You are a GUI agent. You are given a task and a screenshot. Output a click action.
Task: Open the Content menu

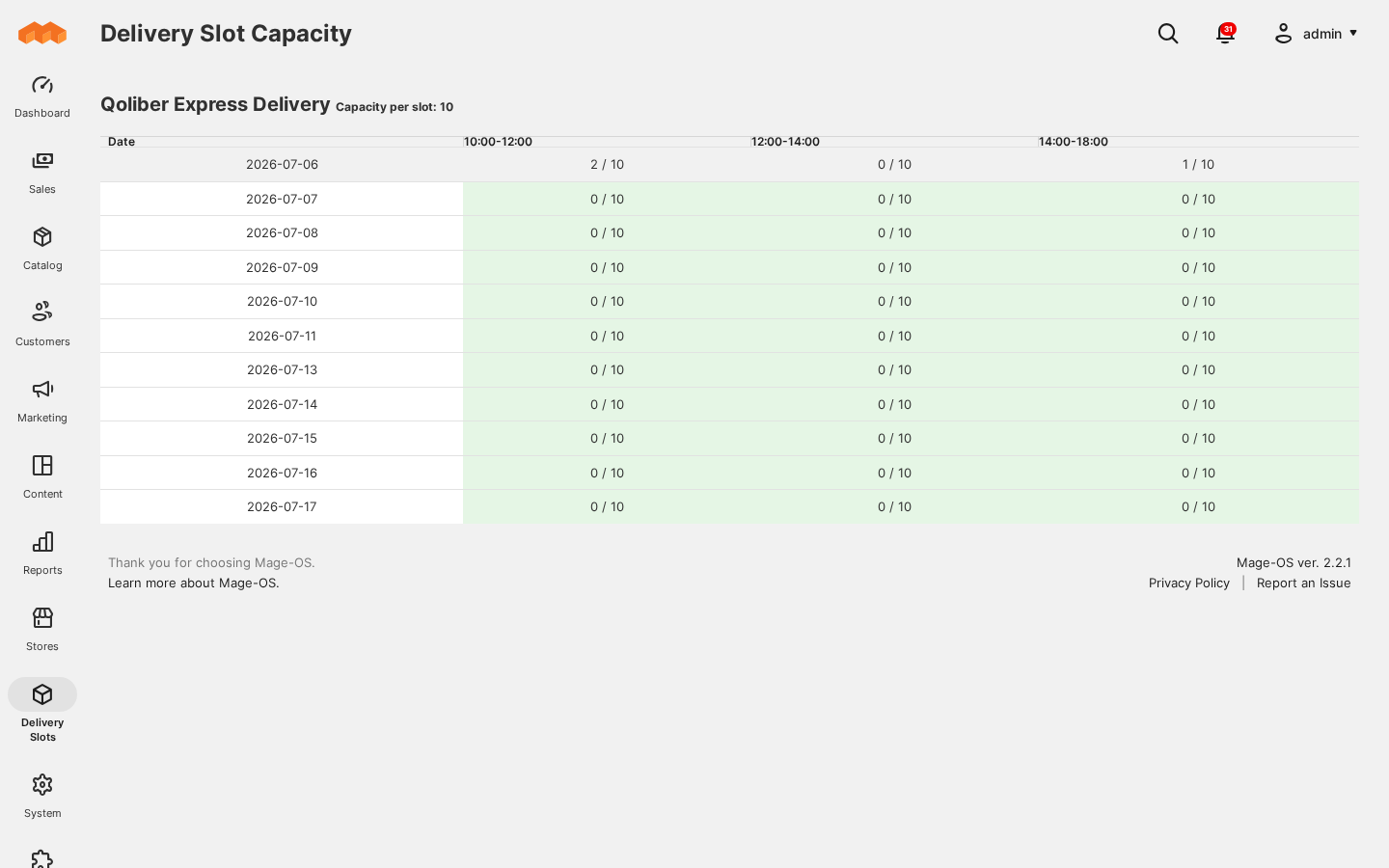pyautogui.click(x=42, y=477)
